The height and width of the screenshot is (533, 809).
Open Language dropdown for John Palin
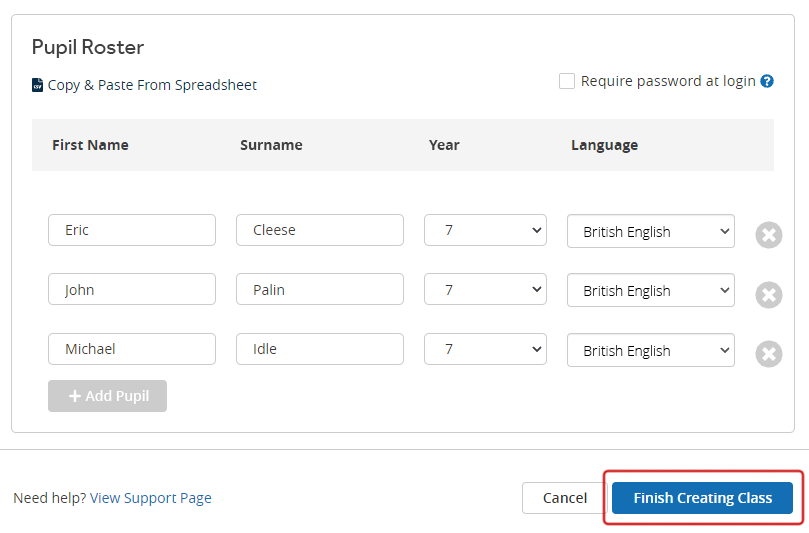click(x=651, y=290)
